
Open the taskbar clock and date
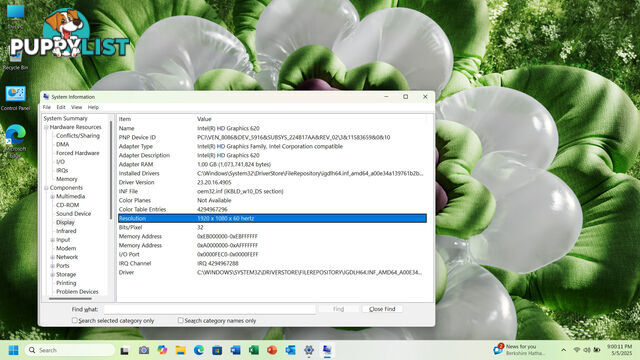point(619,350)
